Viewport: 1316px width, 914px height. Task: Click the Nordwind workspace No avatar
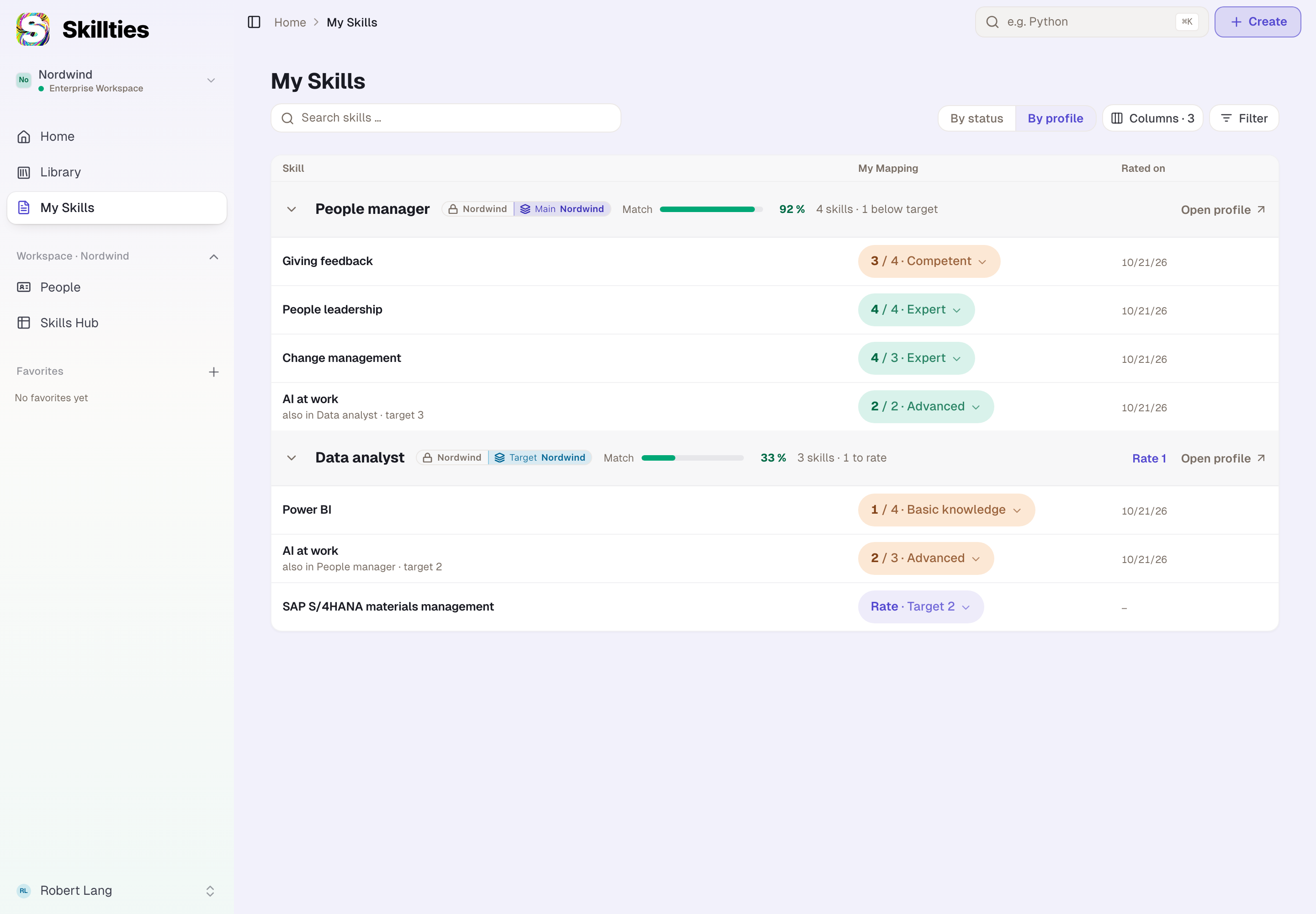(23, 80)
